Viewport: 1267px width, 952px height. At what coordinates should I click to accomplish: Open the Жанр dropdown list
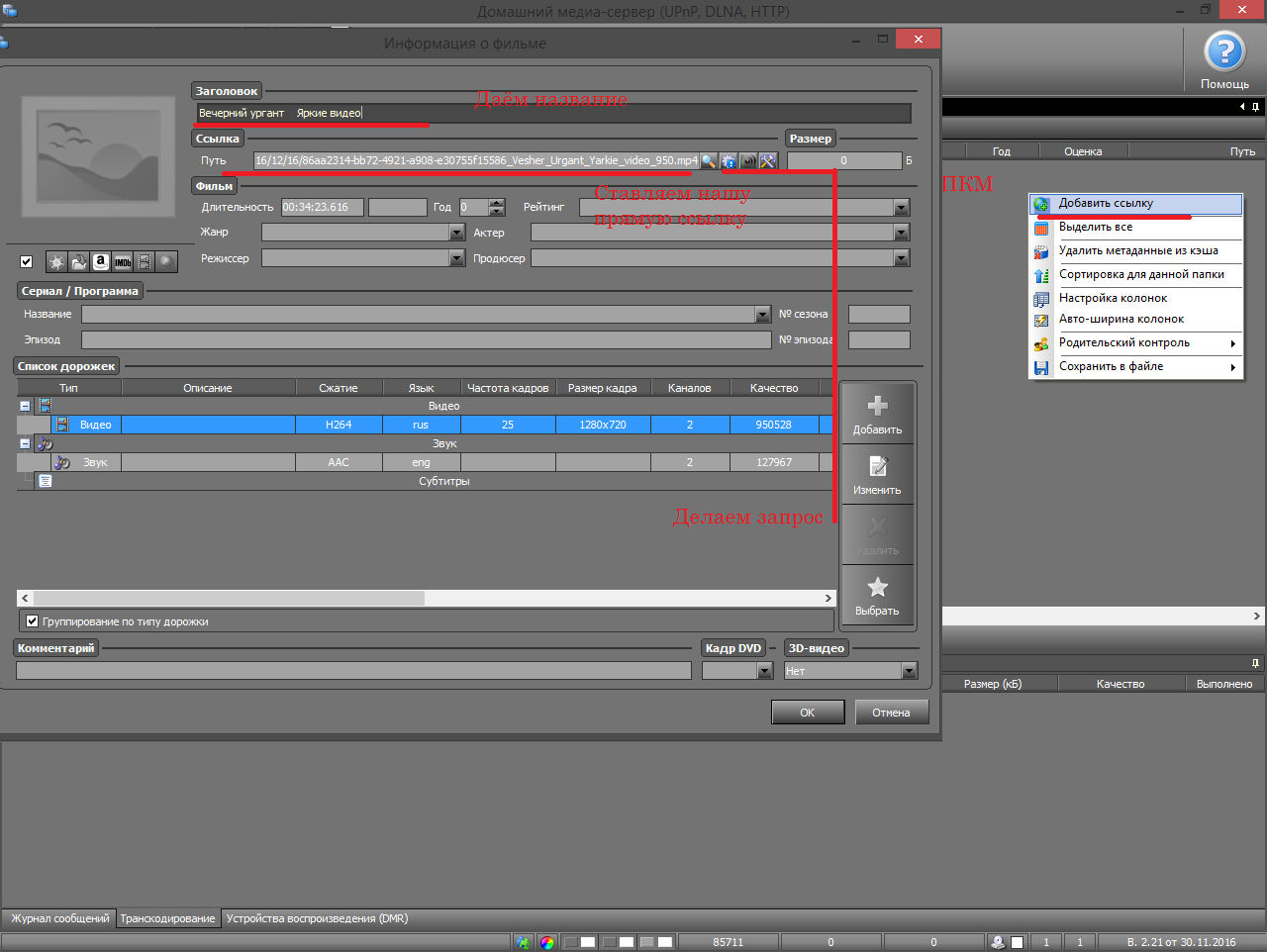[x=456, y=233]
